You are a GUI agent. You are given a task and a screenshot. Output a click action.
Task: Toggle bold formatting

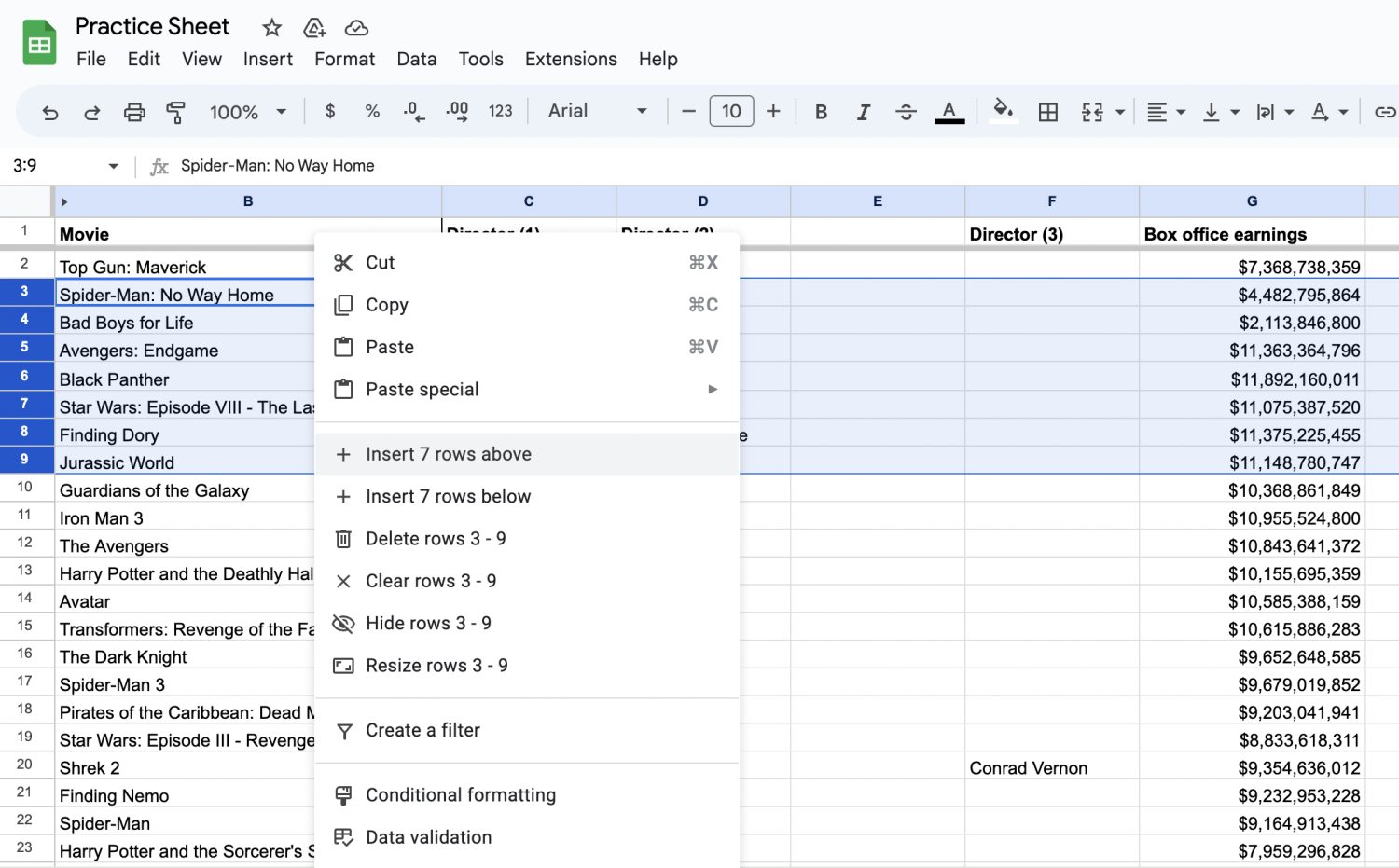pos(821,112)
